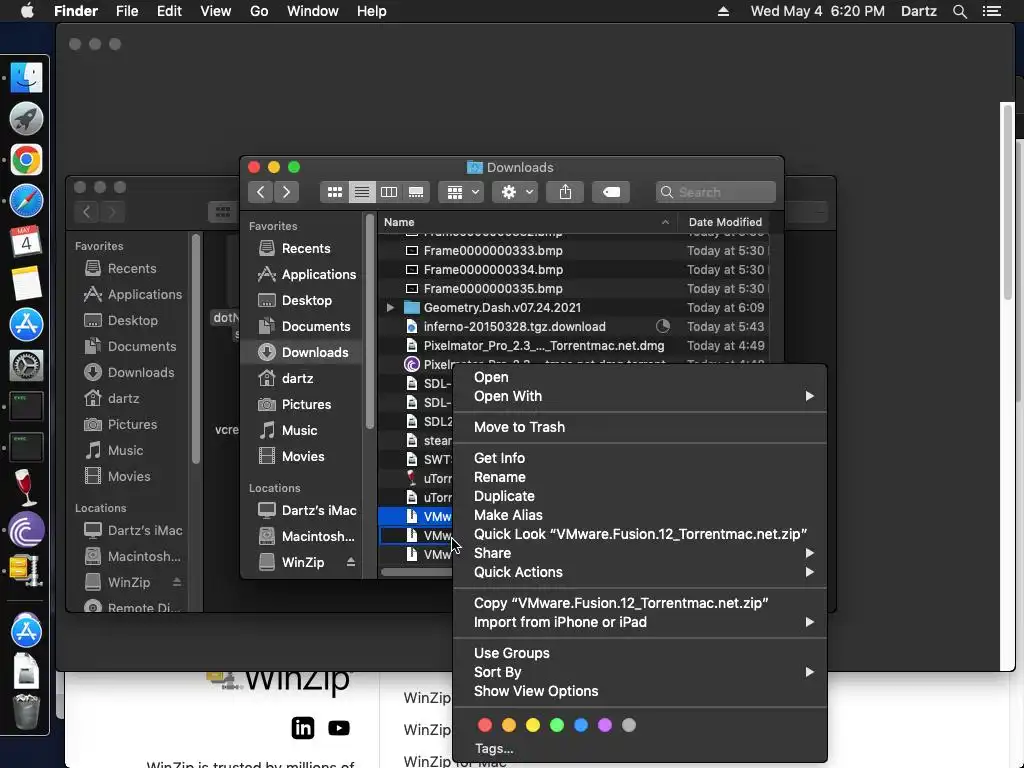Viewport: 1024px width, 768px height.
Task: Open the Apple menu
Action: 27,11
